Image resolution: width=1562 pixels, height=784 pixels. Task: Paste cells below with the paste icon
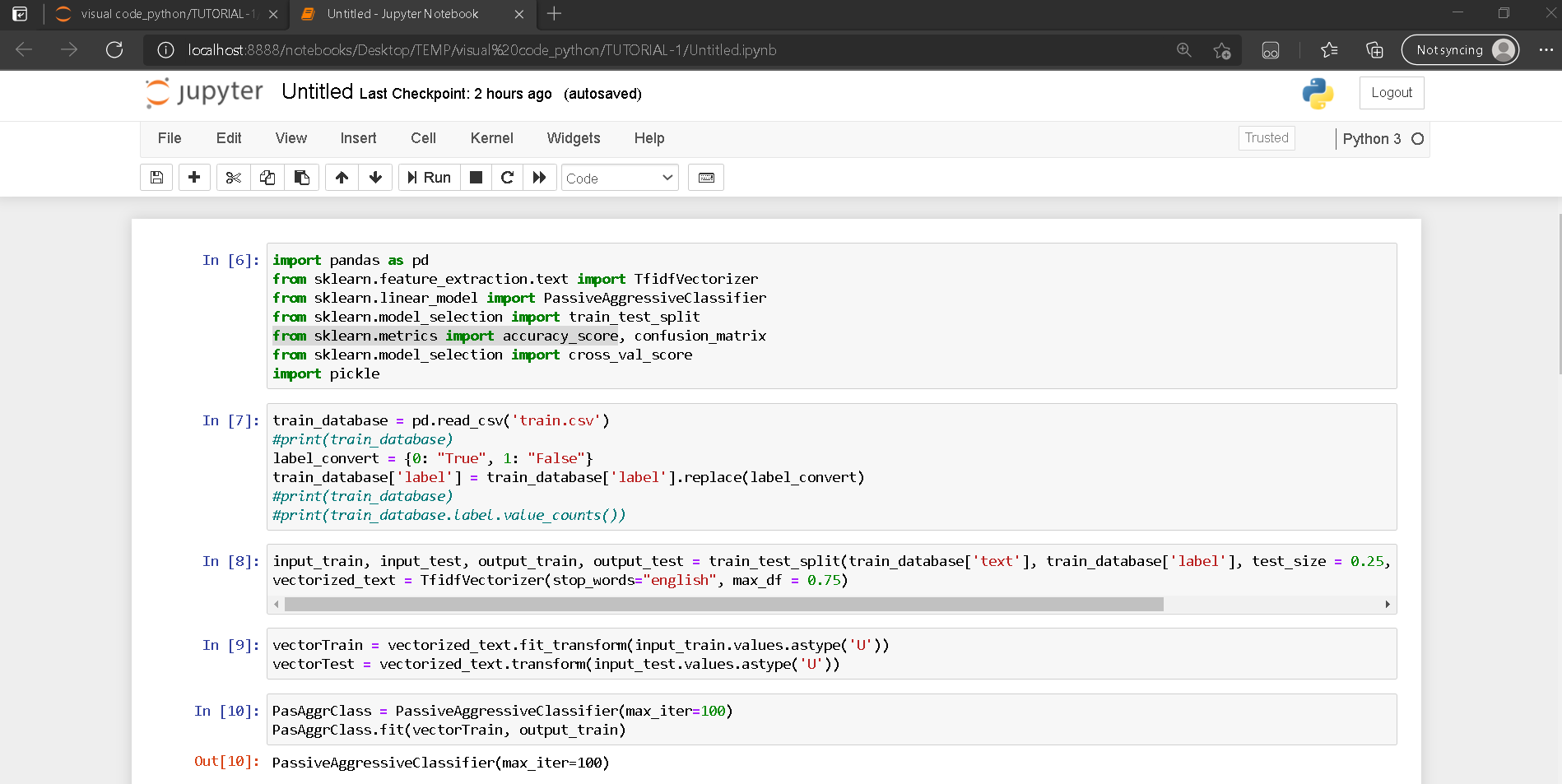click(301, 178)
